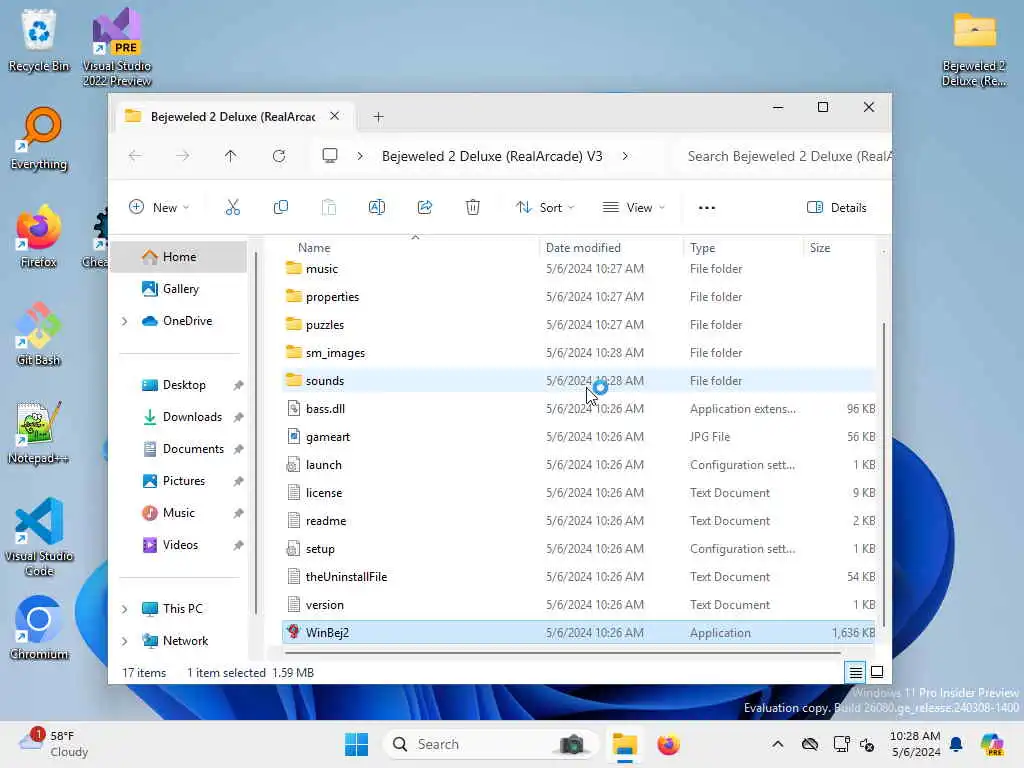Click the horizontal scrollbar of file list
This screenshot has height=768, width=1024.
click(x=563, y=652)
